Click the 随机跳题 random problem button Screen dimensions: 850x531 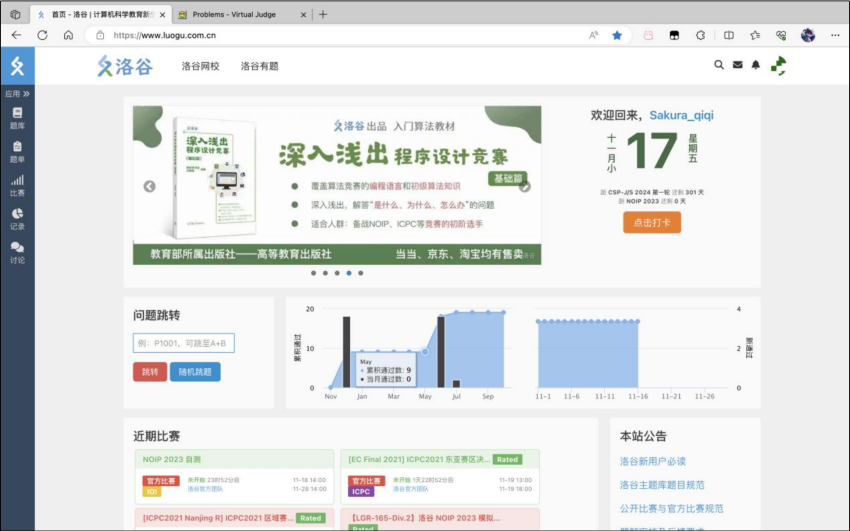pos(195,372)
